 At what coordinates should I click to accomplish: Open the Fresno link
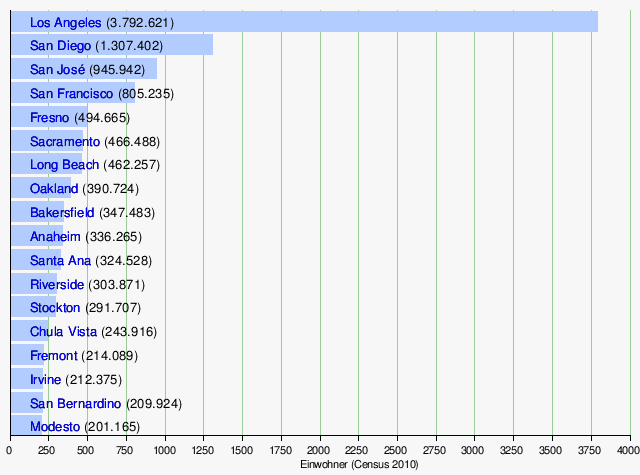pos(49,118)
